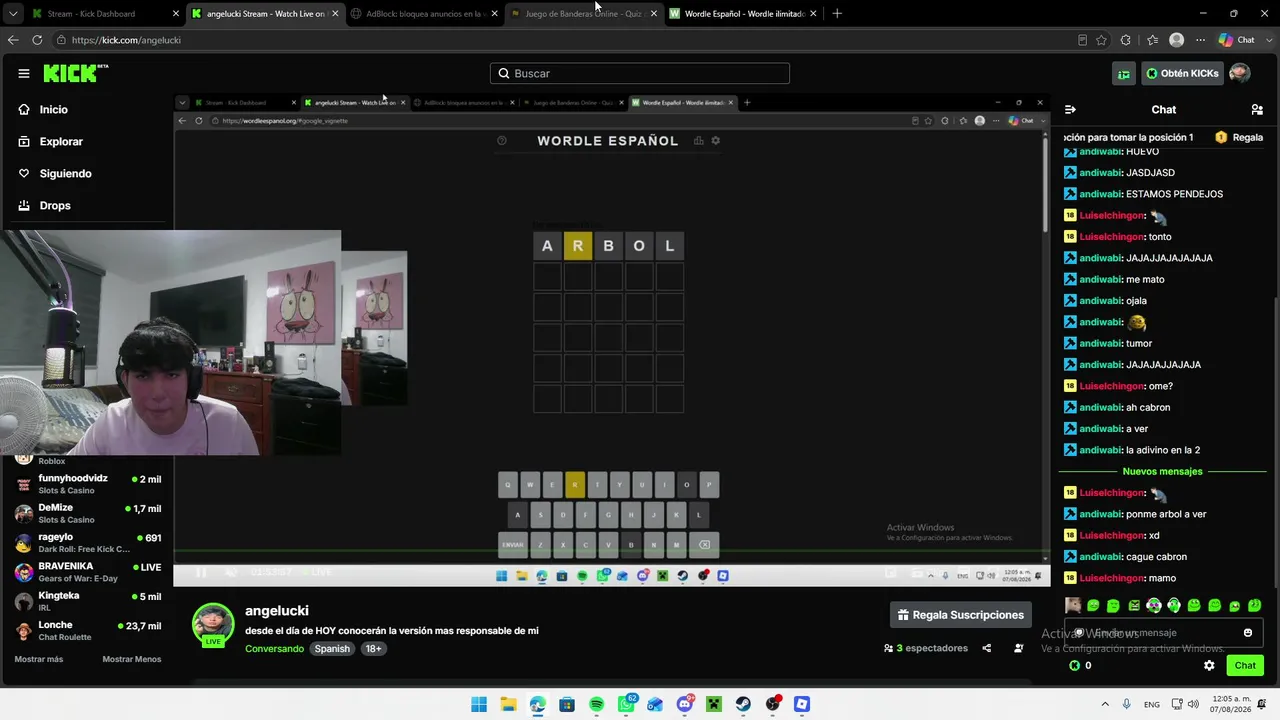This screenshot has height=720, width=1280.
Task: Open the chat settings gear
Action: [x=1209, y=665]
